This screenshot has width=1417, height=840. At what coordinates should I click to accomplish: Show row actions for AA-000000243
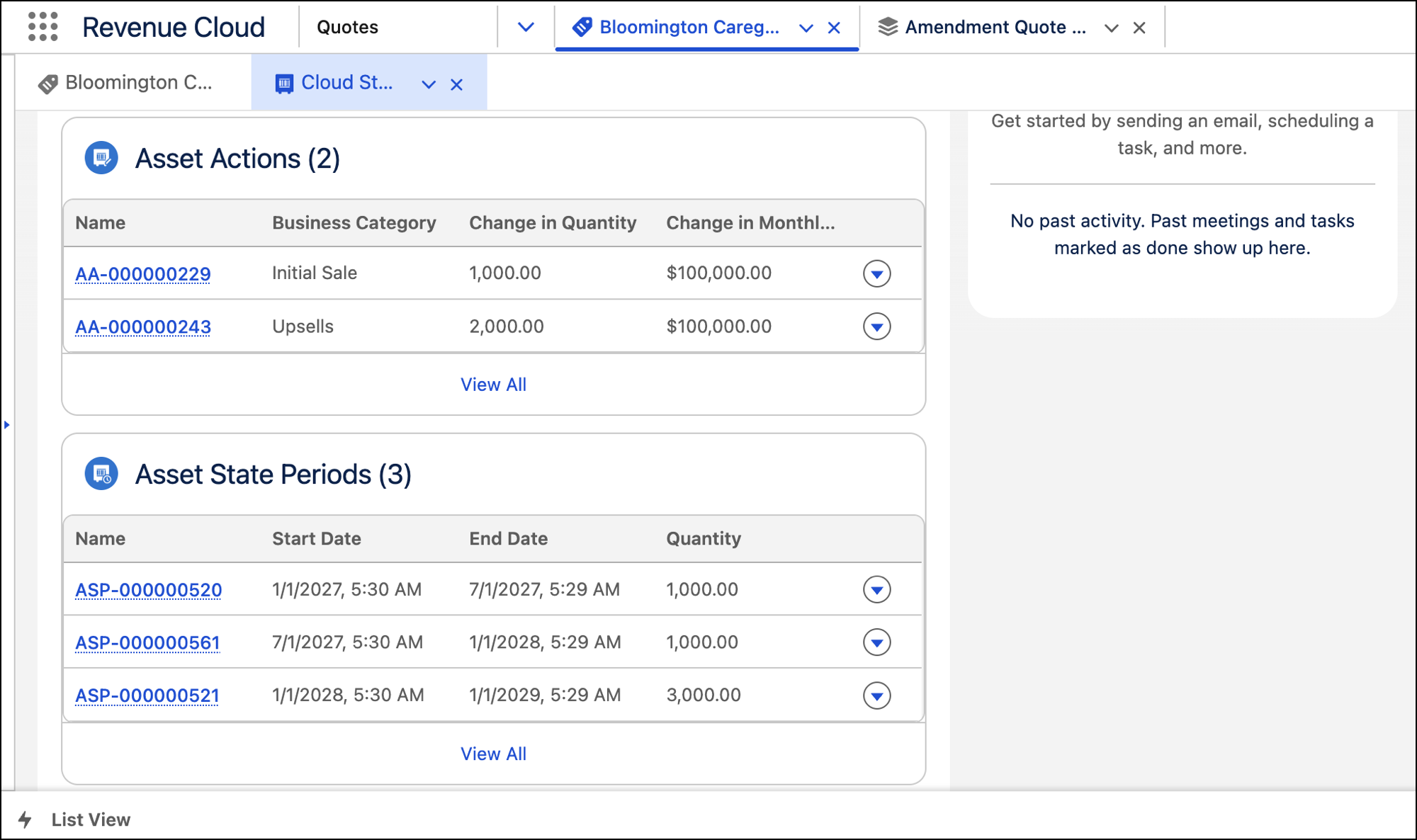876,327
